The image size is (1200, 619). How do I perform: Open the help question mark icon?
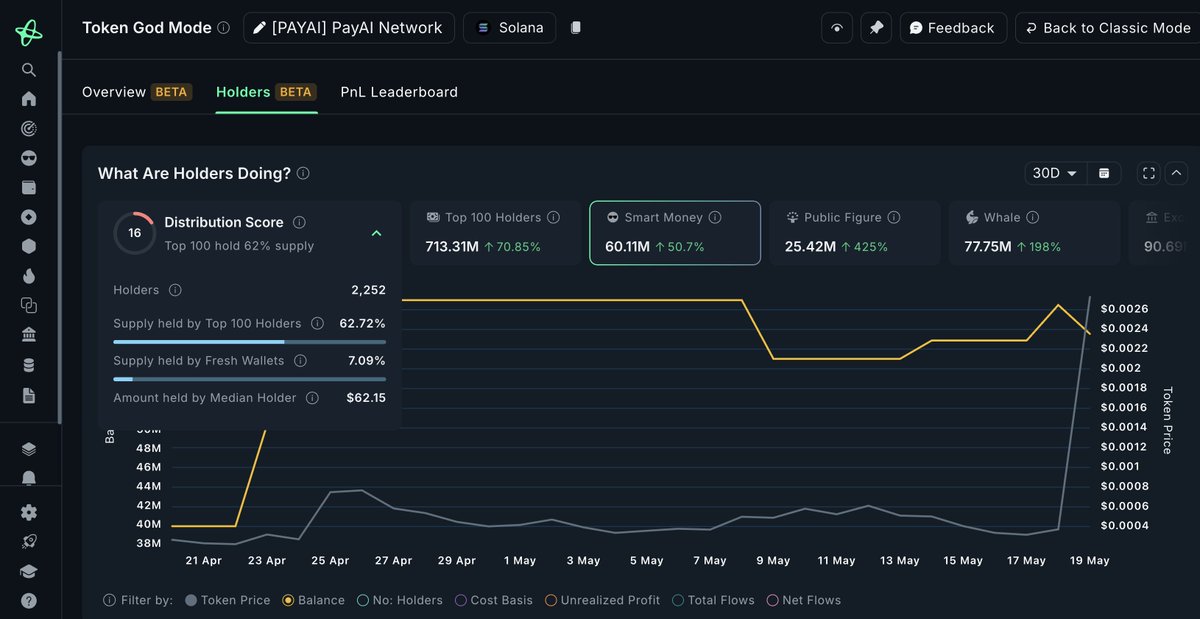pos(29,601)
